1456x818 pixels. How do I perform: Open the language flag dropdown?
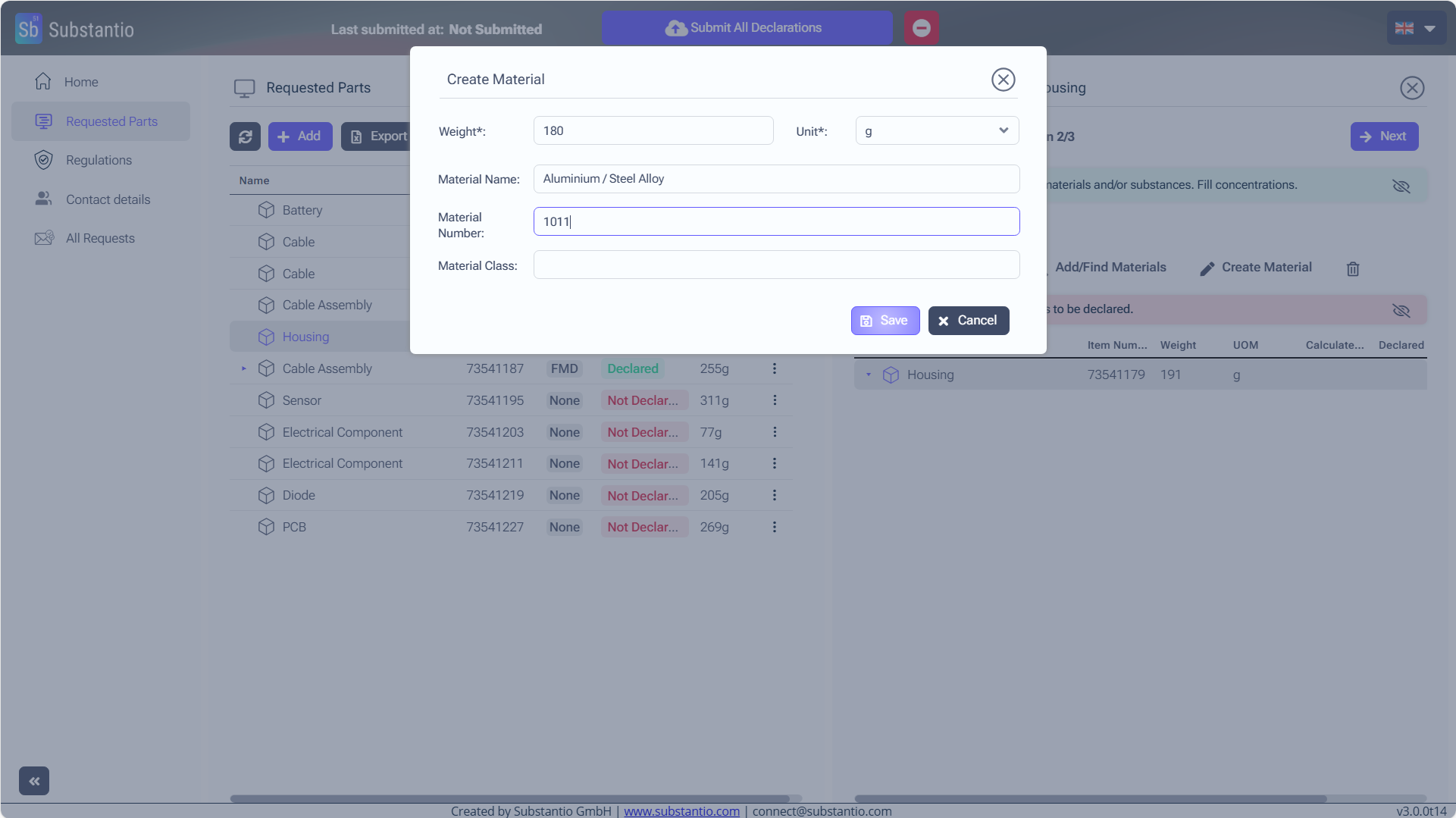pos(1415,29)
